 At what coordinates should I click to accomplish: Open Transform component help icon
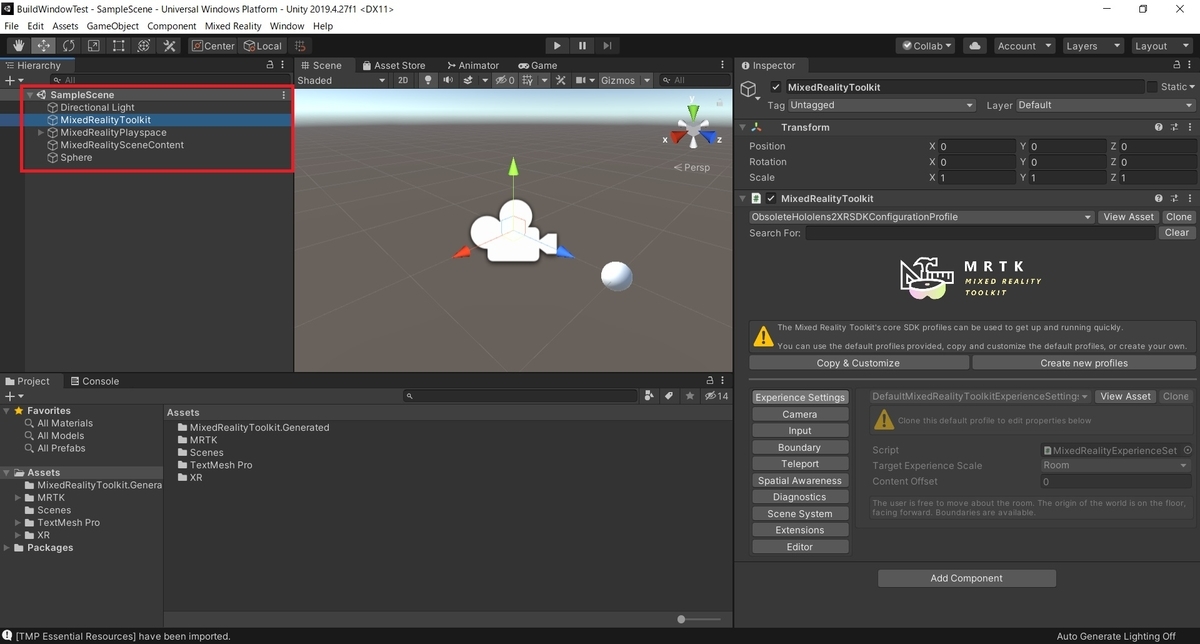pos(1159,127)
